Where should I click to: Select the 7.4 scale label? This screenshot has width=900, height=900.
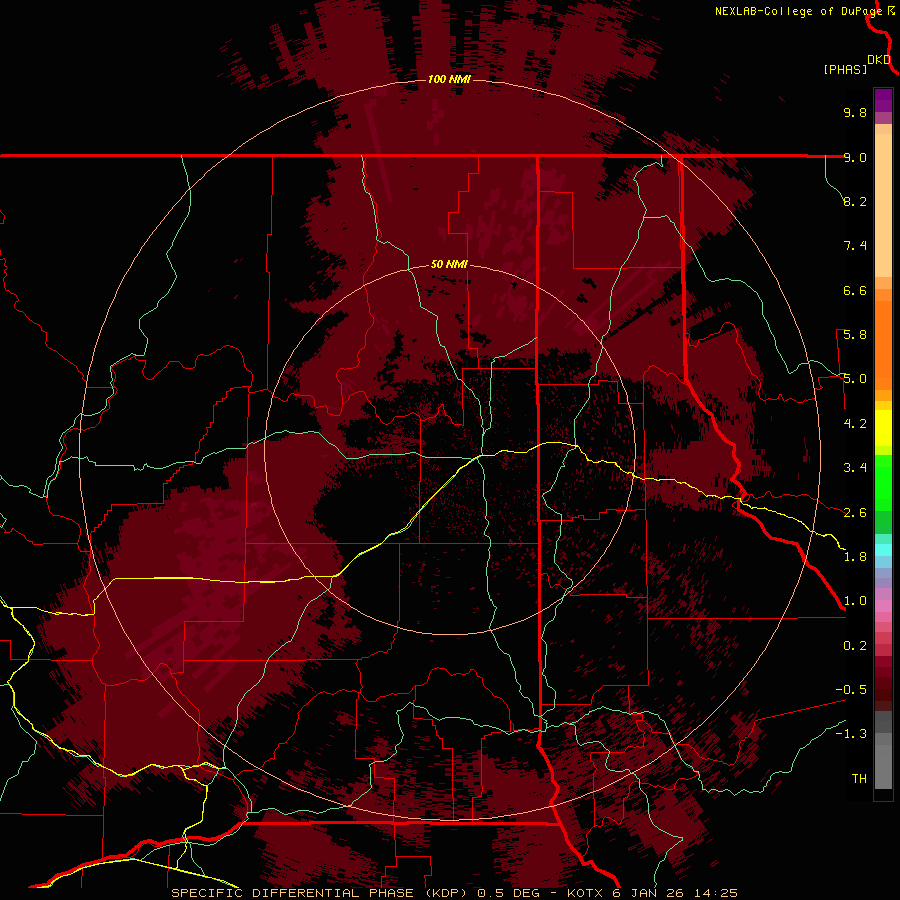tap(855, 246)
